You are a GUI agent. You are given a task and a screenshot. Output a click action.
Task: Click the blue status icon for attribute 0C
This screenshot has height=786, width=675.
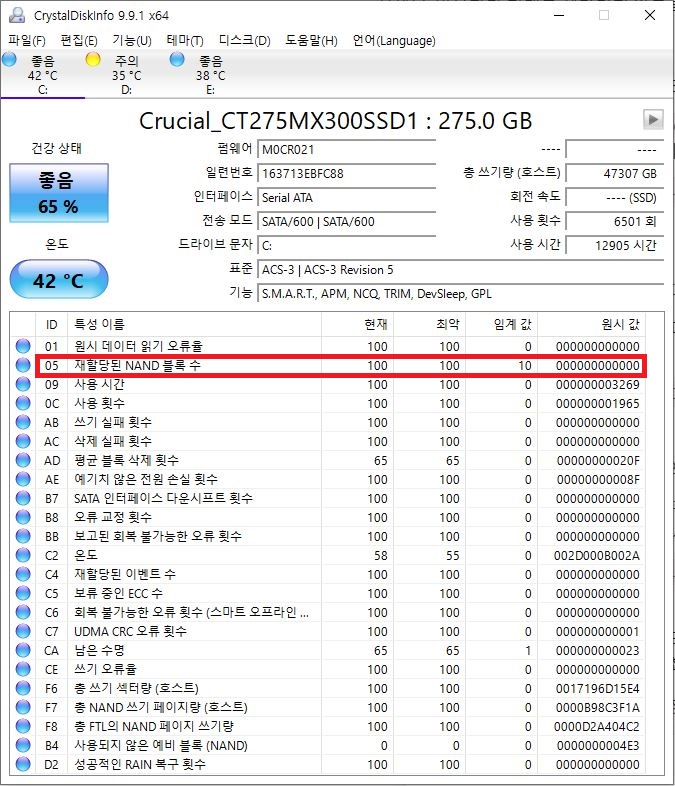pos(23,403)
